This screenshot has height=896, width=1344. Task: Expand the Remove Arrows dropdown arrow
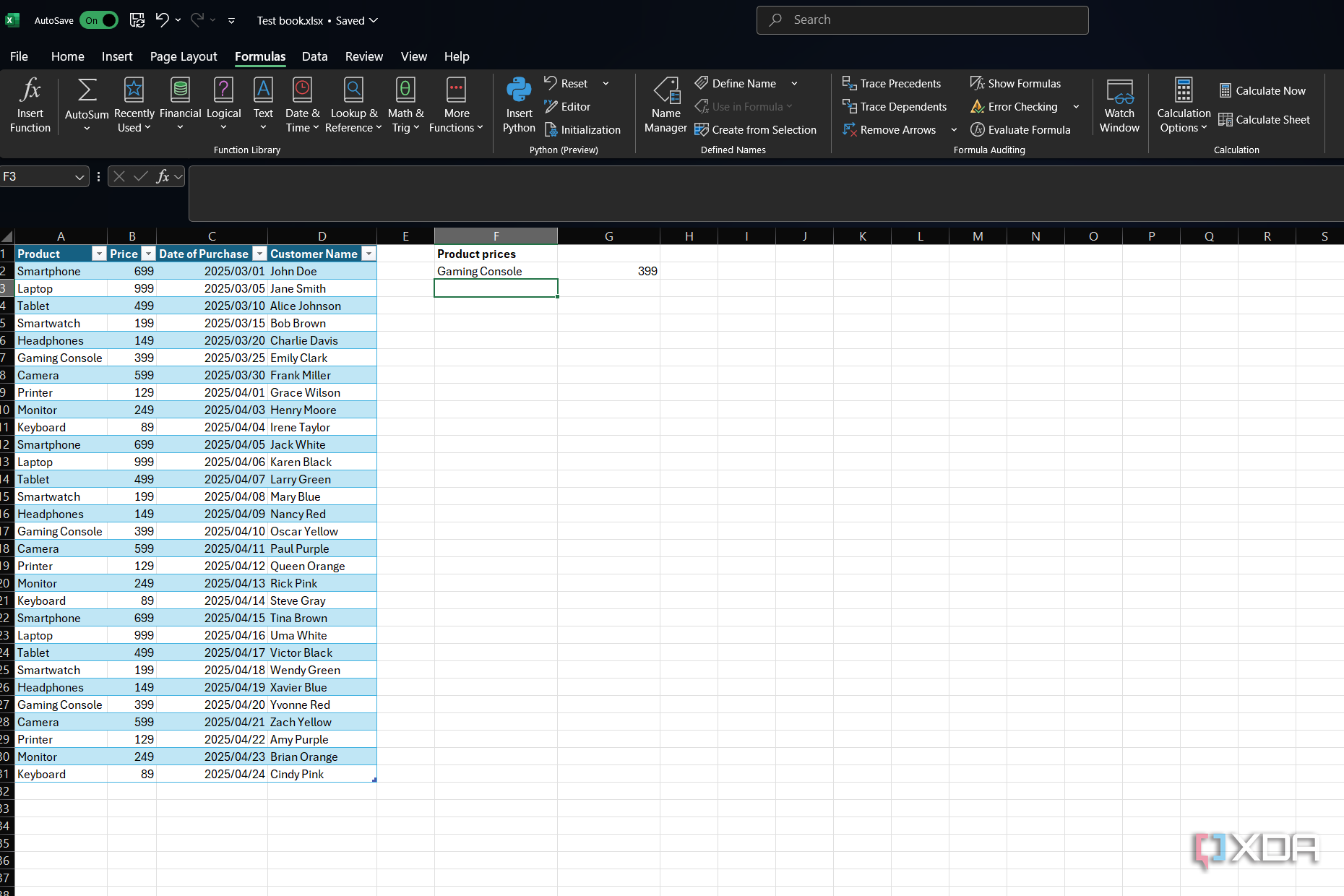954,130
